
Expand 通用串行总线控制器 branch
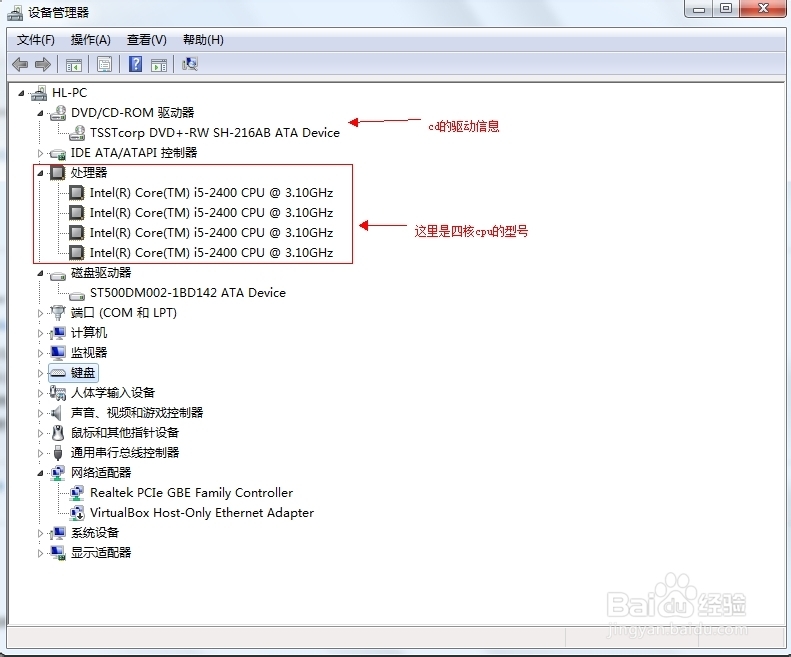[x=40, y=453]
